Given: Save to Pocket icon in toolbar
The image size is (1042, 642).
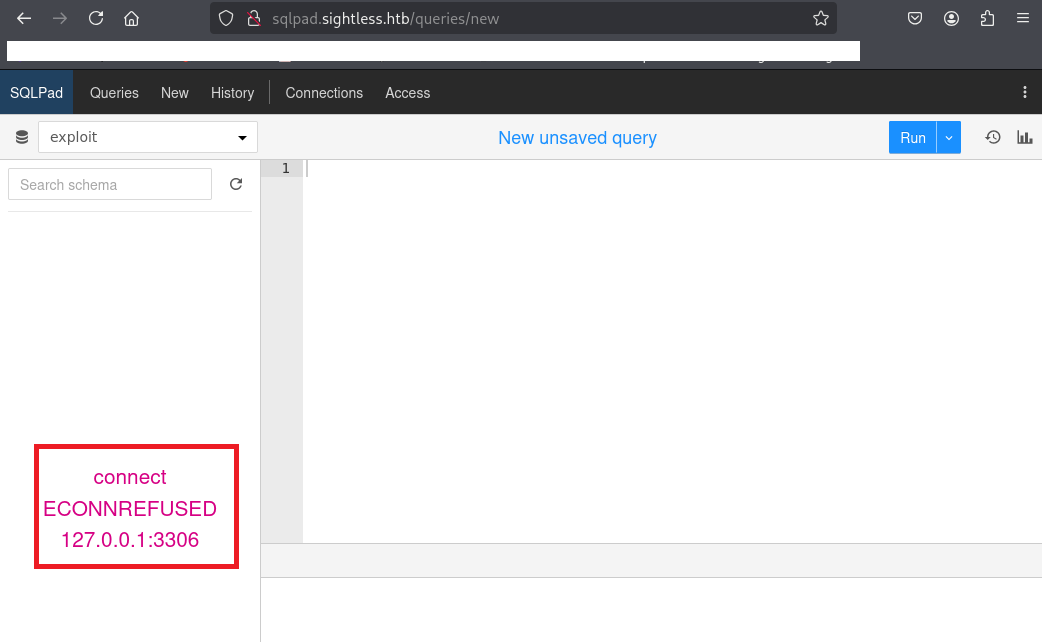Looking at the screenshot, I should point(914,18).
